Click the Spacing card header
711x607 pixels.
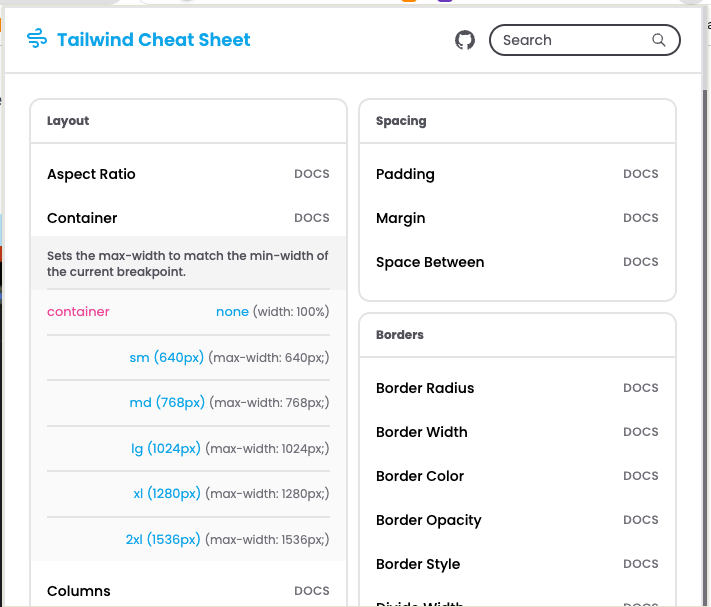[x=517, y=121]
